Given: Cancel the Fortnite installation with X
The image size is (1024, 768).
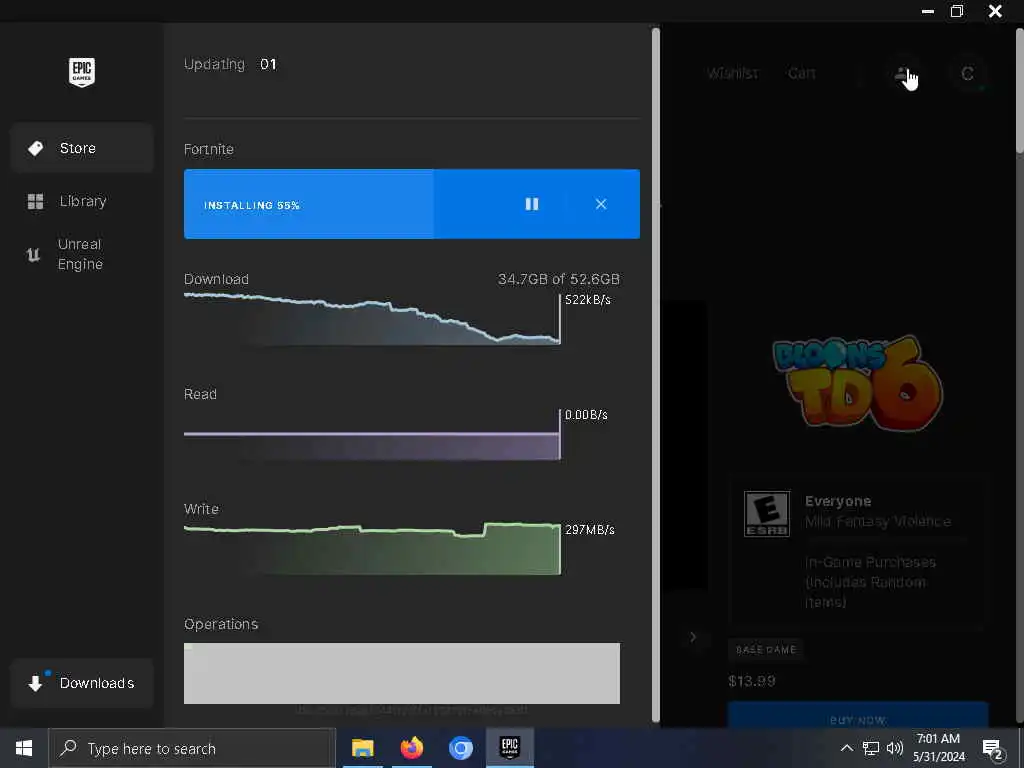Looking at the screenshot, I should click(x=601, y=204).
